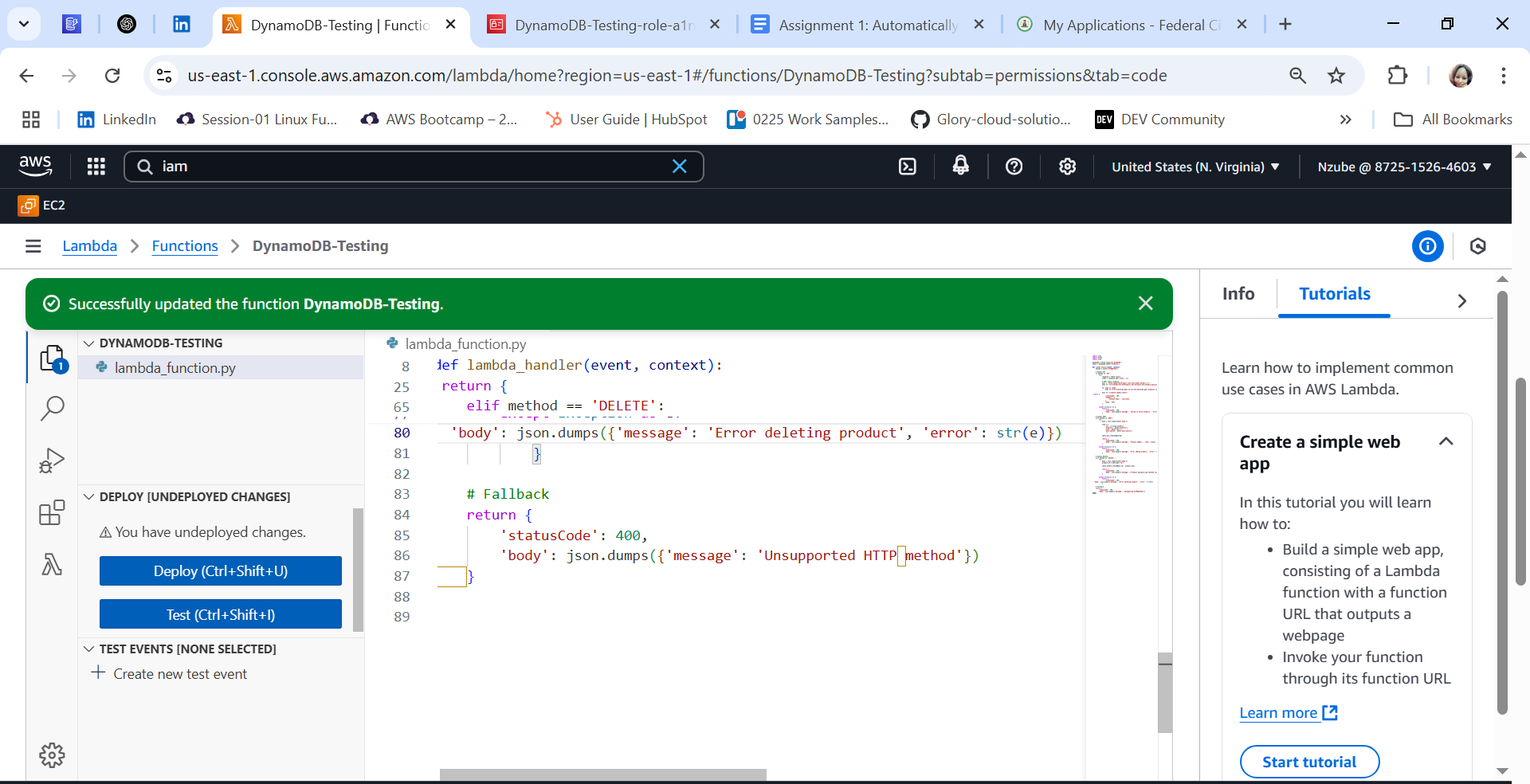This screenshot has width=1530, height=784.
Task: Open AWS notifications bell
Action: (x=961, y=166)
